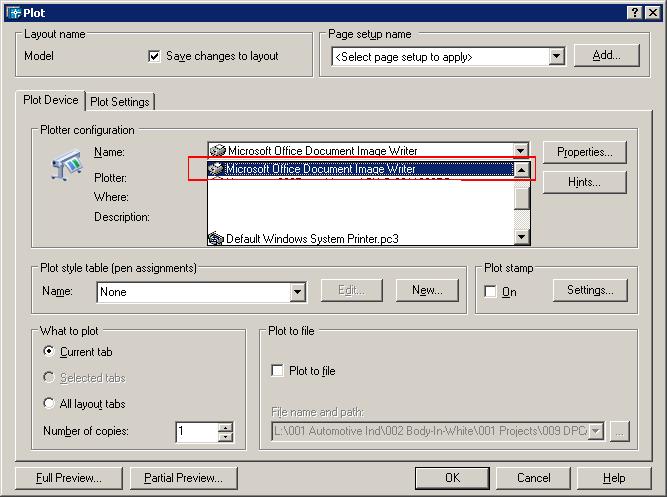Screen dimensions: 667x497
Task: Toggle Save changes to layout checkbox
Action: coord(154,56)
